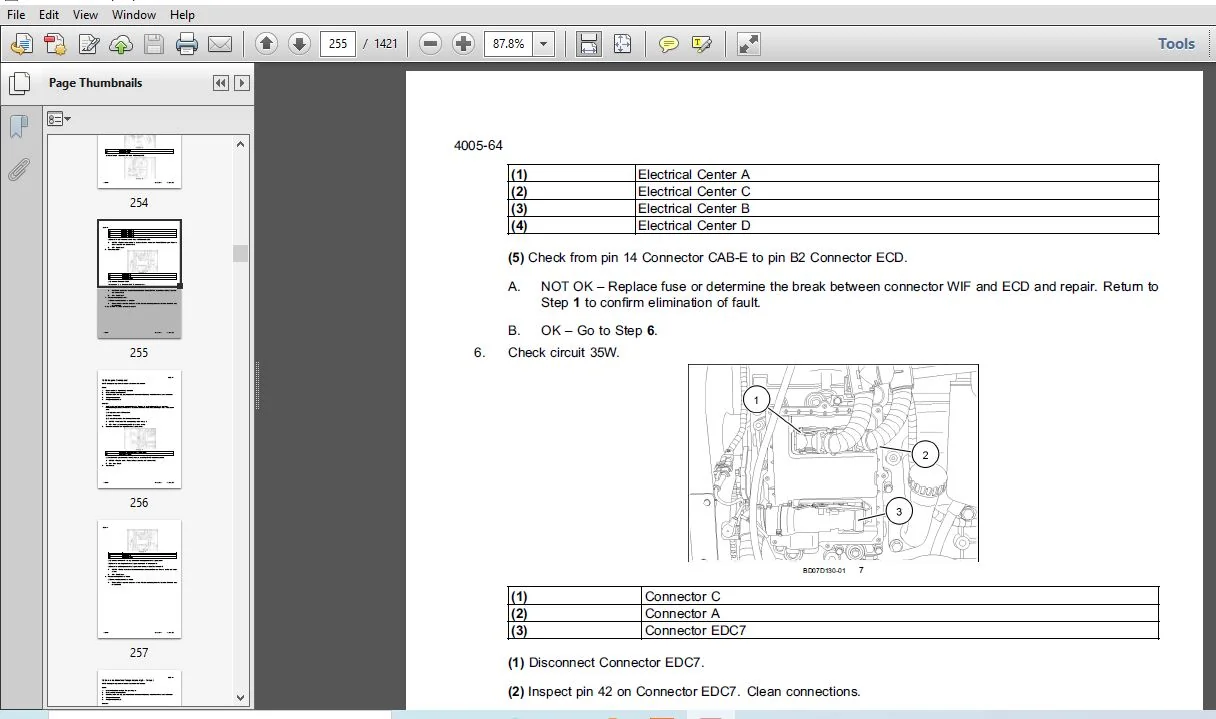This screenshot has width=1216, height=719.
Task: Open the Edit menu
Action: (x=49, y=15)
